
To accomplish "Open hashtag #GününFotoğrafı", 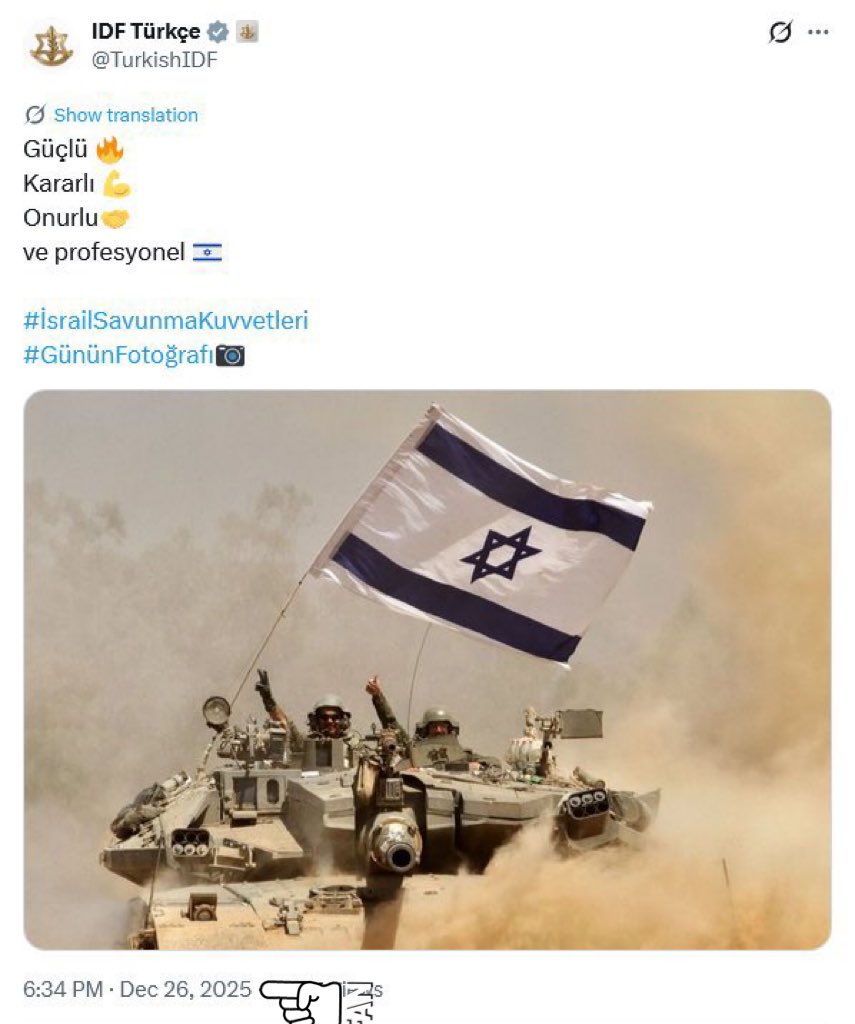I will point(118,355).
